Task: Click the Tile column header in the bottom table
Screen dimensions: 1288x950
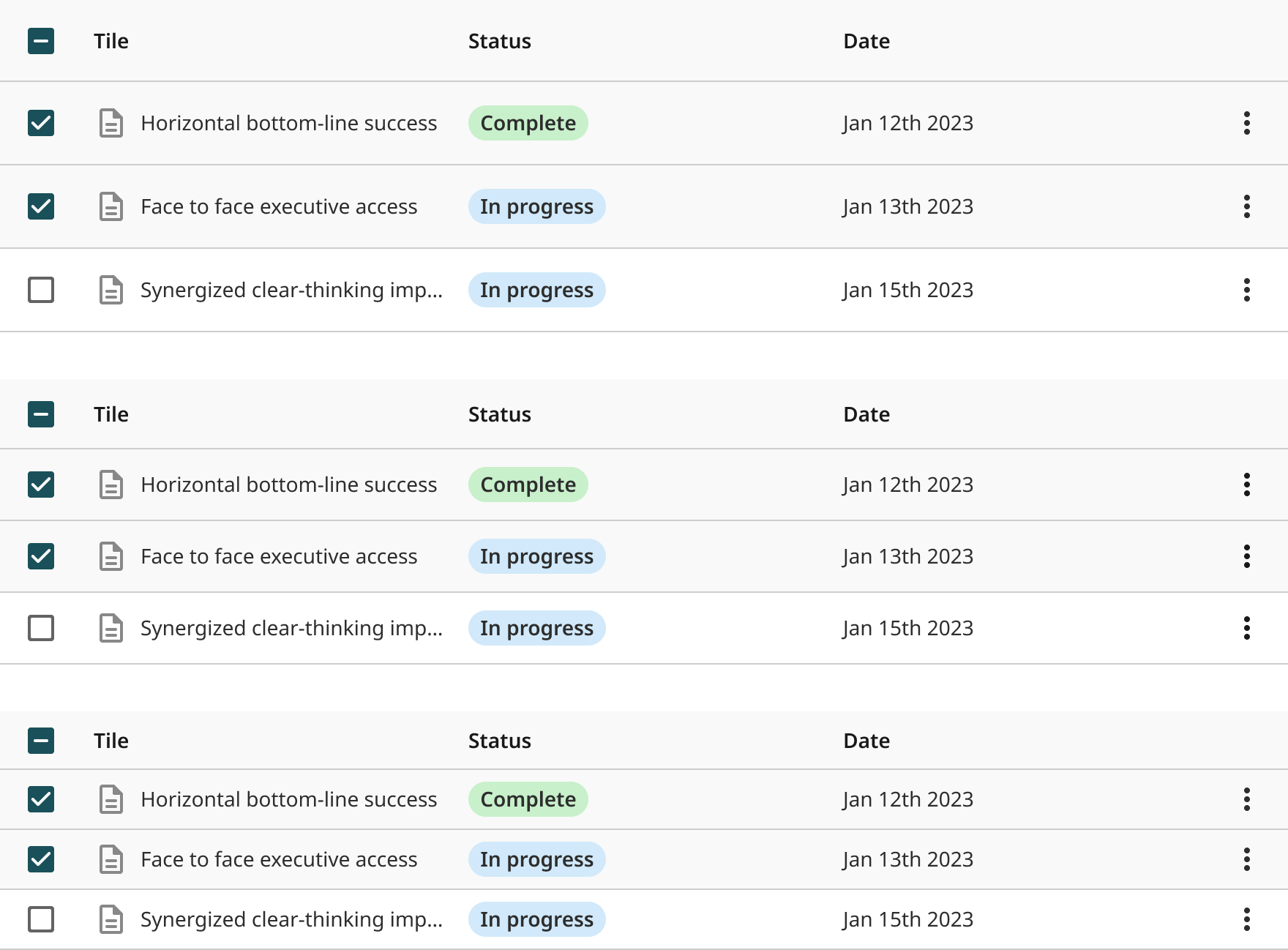Action: (111, 741)
